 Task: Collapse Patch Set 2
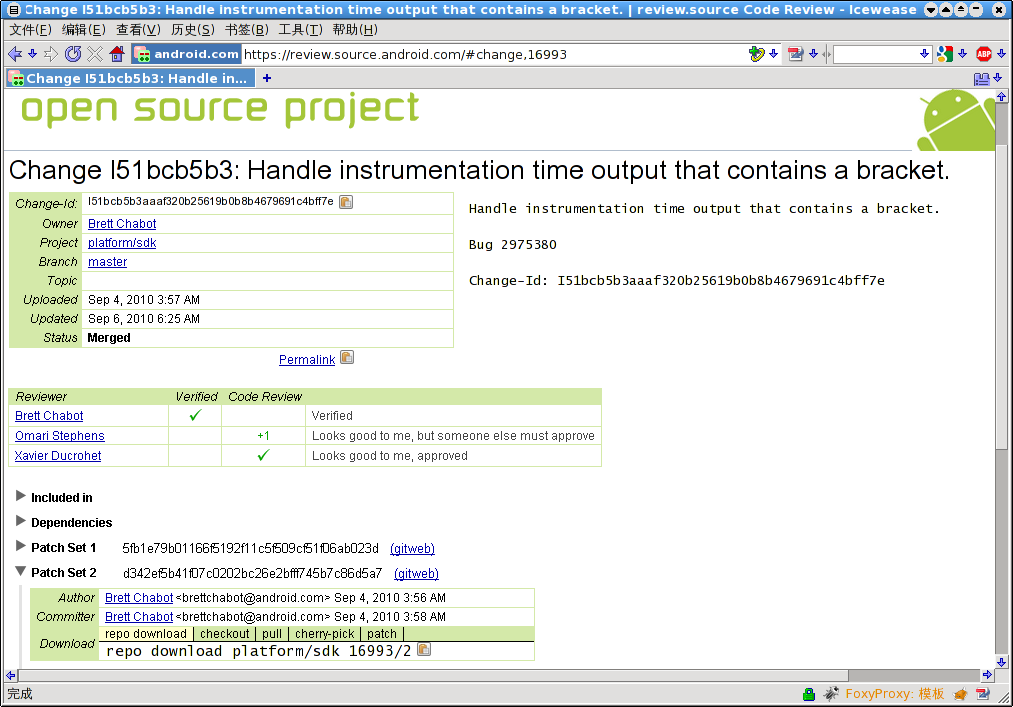[x=21, y=571]
